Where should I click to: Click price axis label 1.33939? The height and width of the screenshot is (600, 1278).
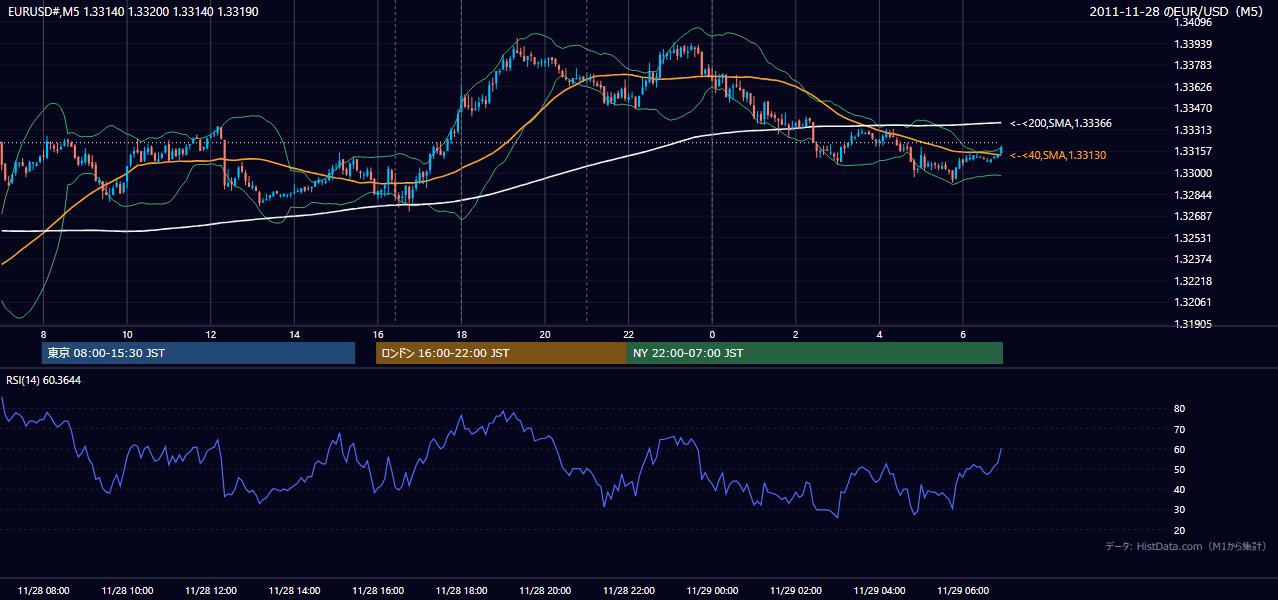(1193, 44)
